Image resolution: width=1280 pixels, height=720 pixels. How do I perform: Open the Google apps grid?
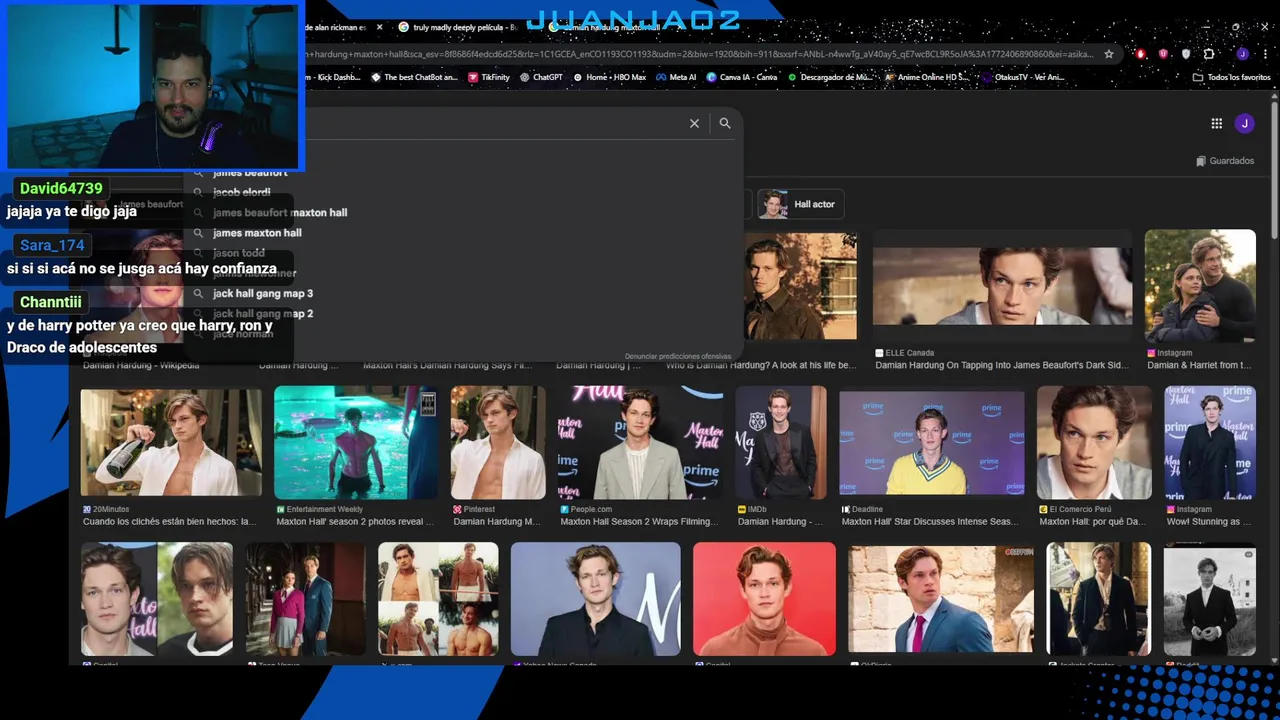click(1216, 123)
